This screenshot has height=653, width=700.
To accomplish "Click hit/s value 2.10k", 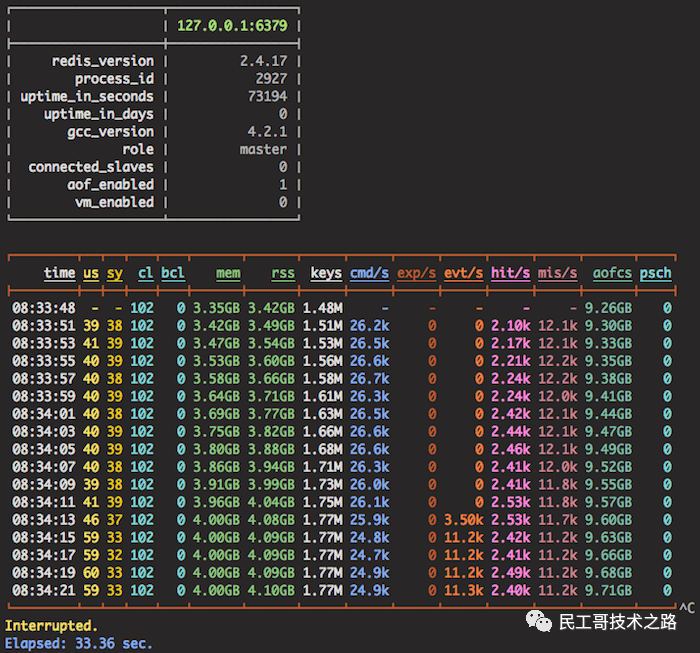I will point(511,326).
